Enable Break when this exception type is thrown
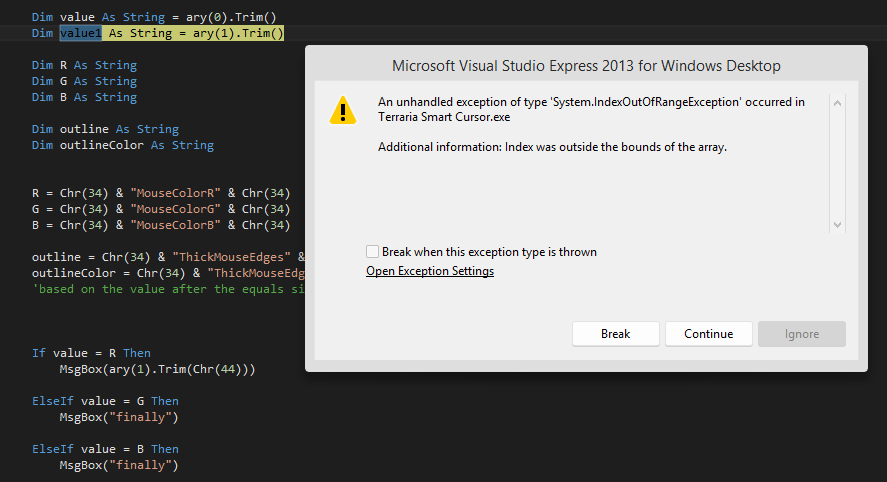The image size is (887, 482). [372, 252]
